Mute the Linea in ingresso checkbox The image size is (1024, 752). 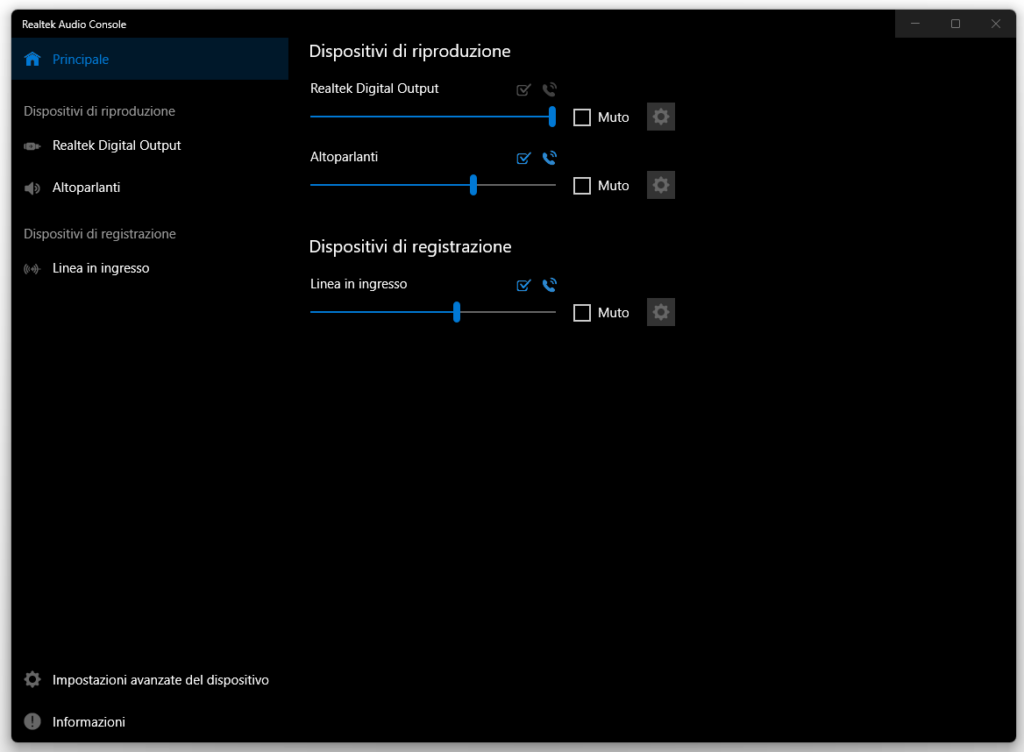click(x=582, y=313)
